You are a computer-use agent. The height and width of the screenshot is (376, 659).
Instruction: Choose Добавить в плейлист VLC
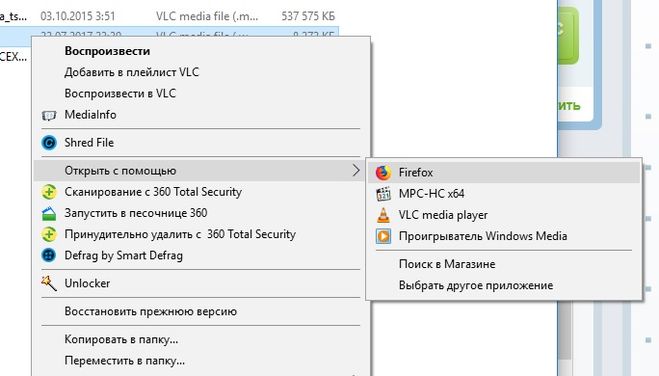pos(132,72)
